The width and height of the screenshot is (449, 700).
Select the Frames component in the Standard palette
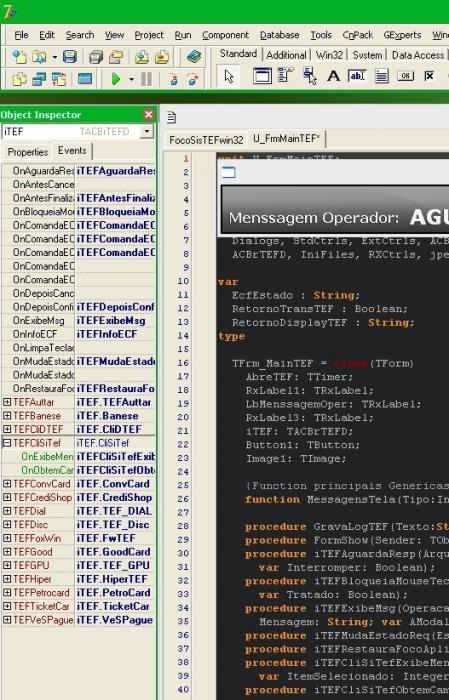point(262,76)
